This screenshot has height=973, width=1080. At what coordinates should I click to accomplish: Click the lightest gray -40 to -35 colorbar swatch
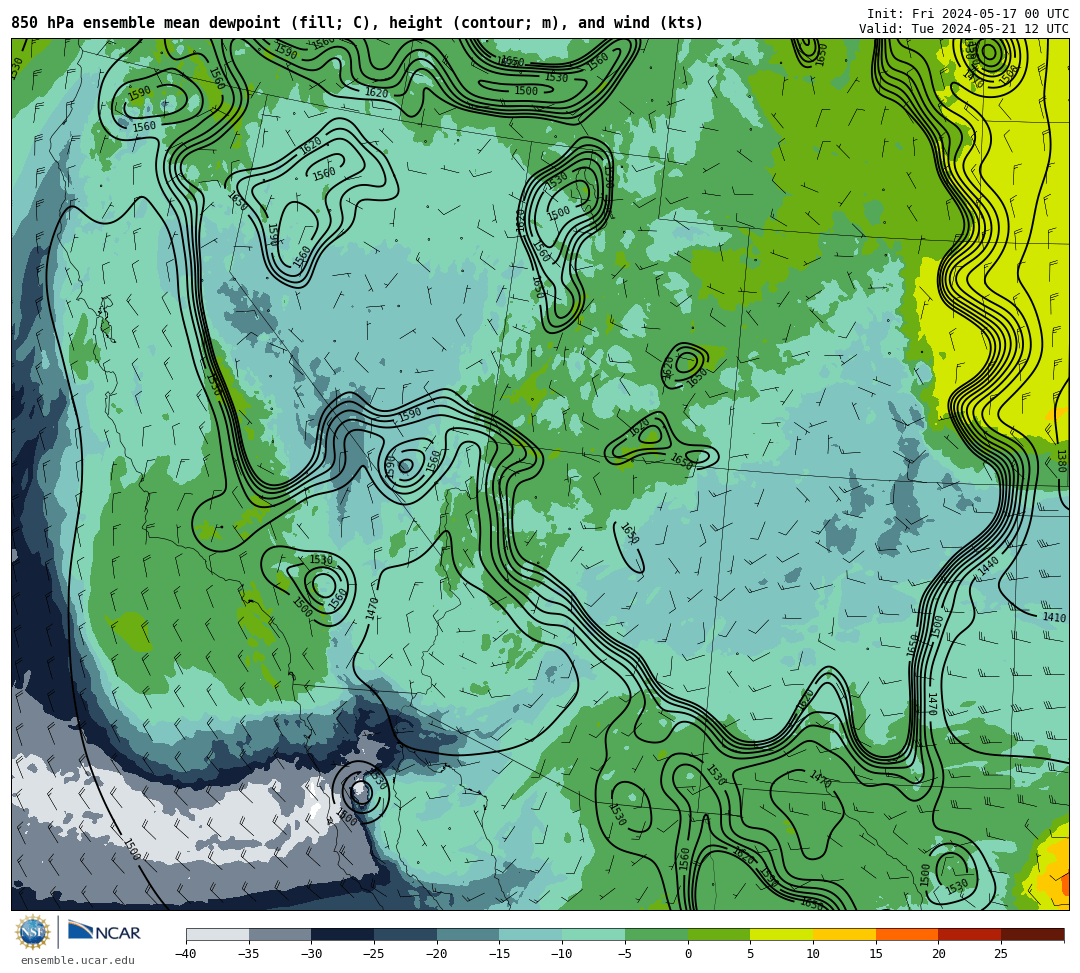click(218, 934)
